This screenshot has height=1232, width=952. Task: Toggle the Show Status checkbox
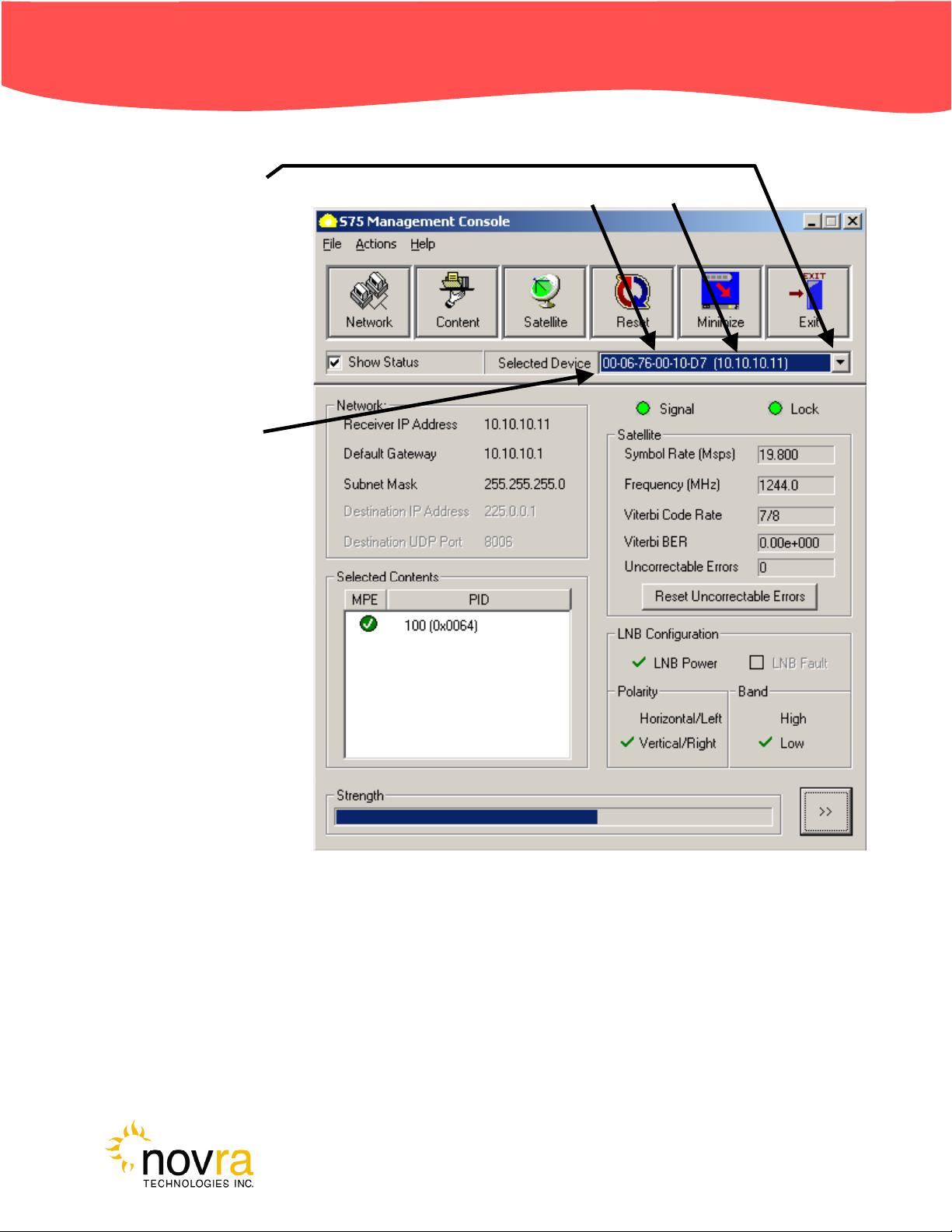pos(335,362)
